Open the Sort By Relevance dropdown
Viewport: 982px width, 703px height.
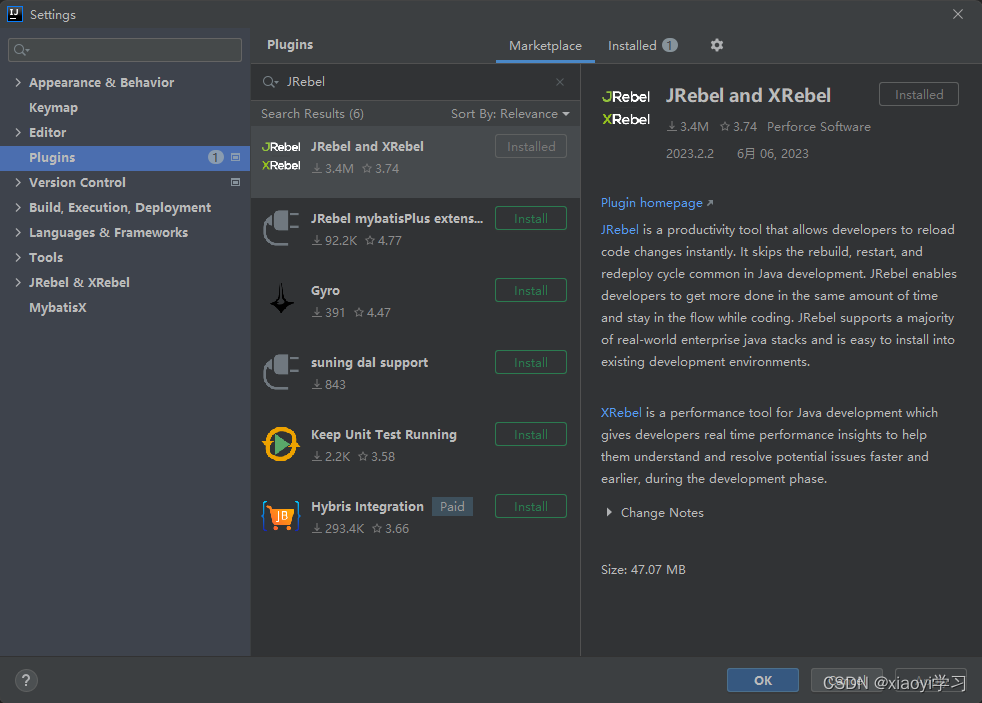point(510,113)
